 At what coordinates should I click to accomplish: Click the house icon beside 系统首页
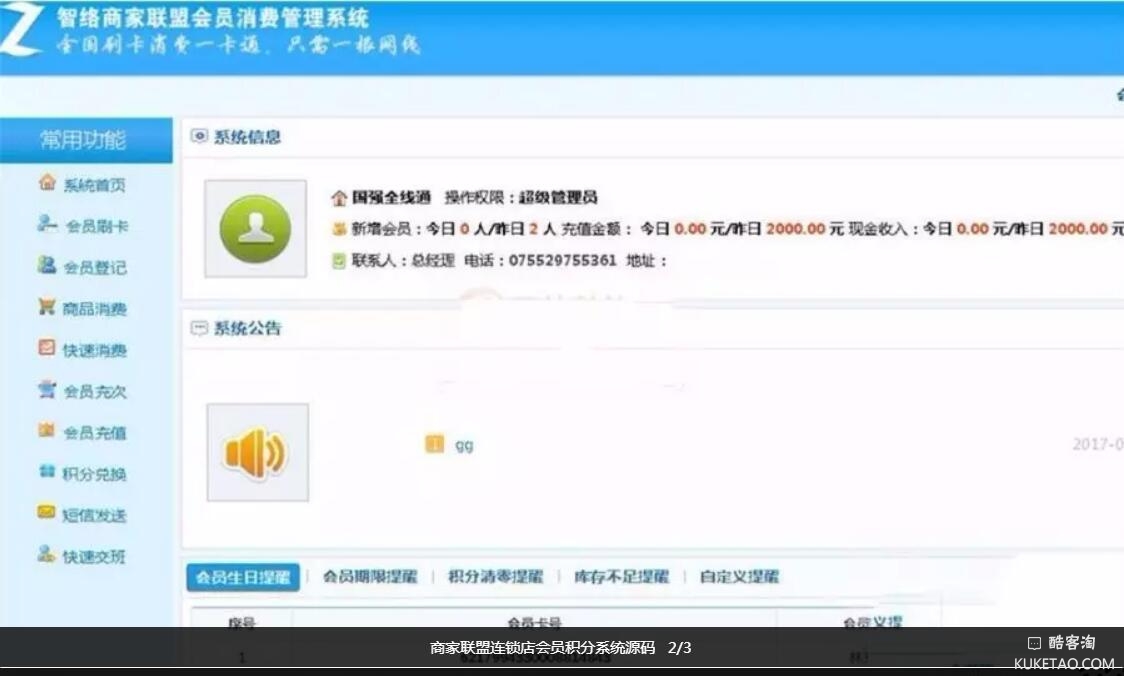point(47,182)
